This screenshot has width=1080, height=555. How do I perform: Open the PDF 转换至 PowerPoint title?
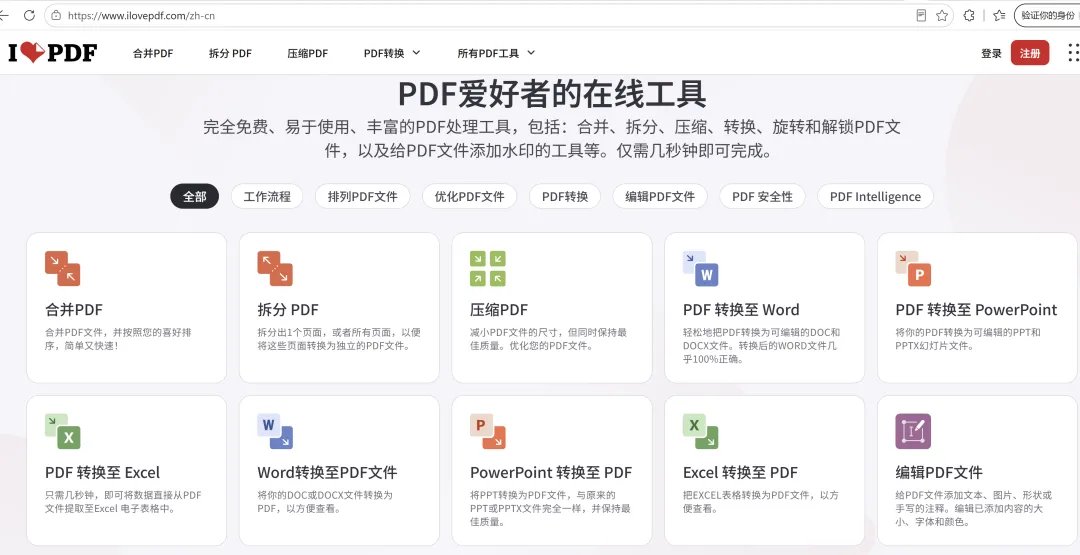pyautogui.click(x=976, y=310)
